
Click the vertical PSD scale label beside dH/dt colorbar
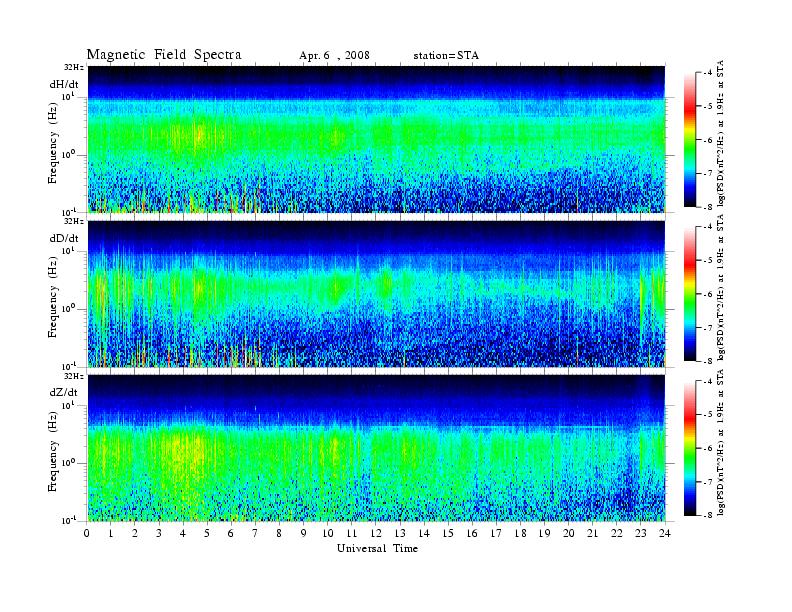click(x=721, y=133)
